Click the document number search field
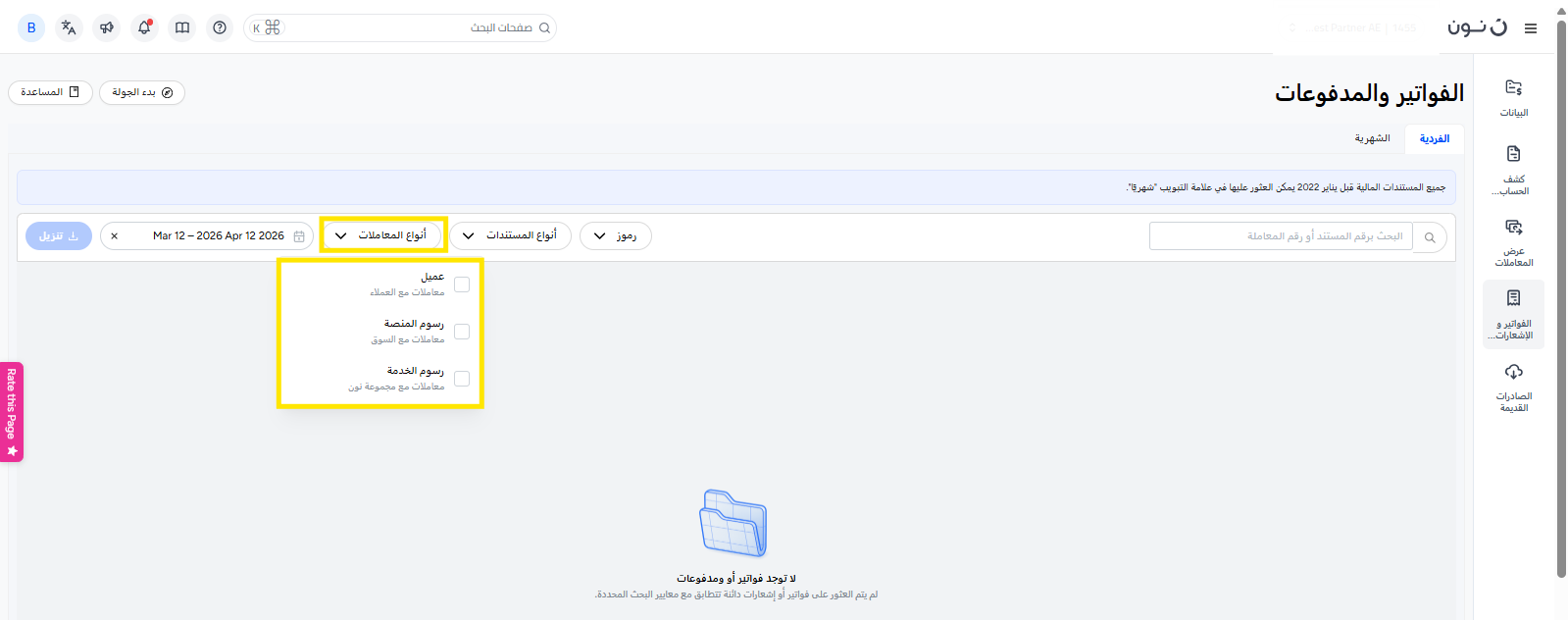 pyautogui.click(x=1281, y=236)
